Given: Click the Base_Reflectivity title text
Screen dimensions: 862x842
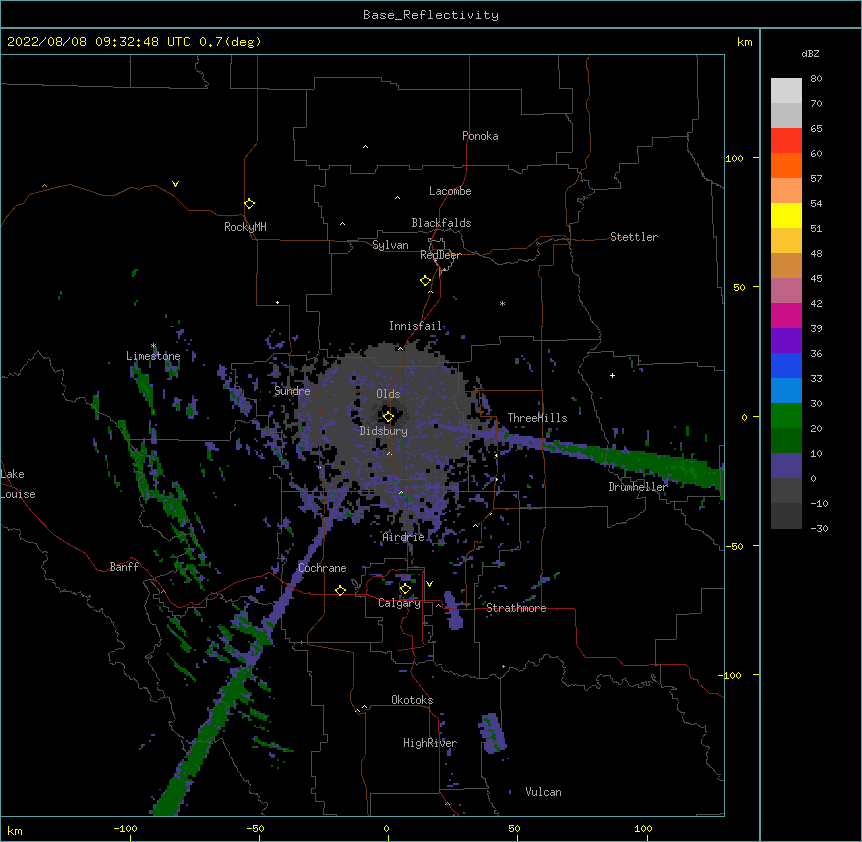Looking at the screenshot, I should click(431, 15).
